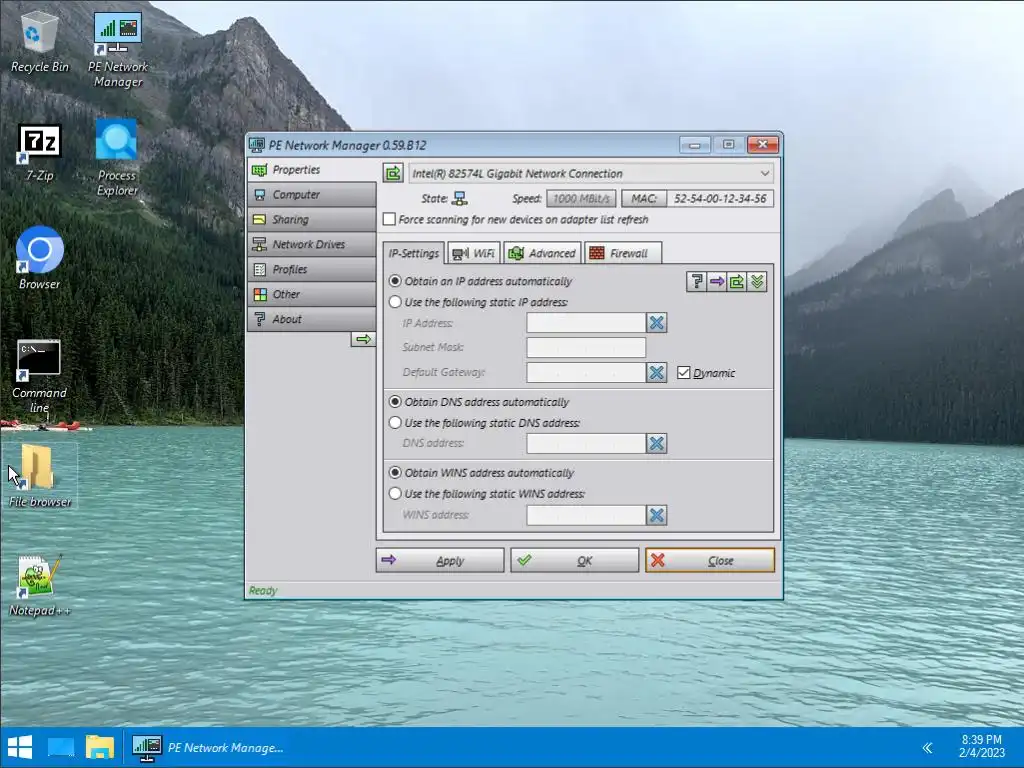Select the Browser desktop icon
Viewport: 1024px width, 768px height.
click(x=39, y=258)
